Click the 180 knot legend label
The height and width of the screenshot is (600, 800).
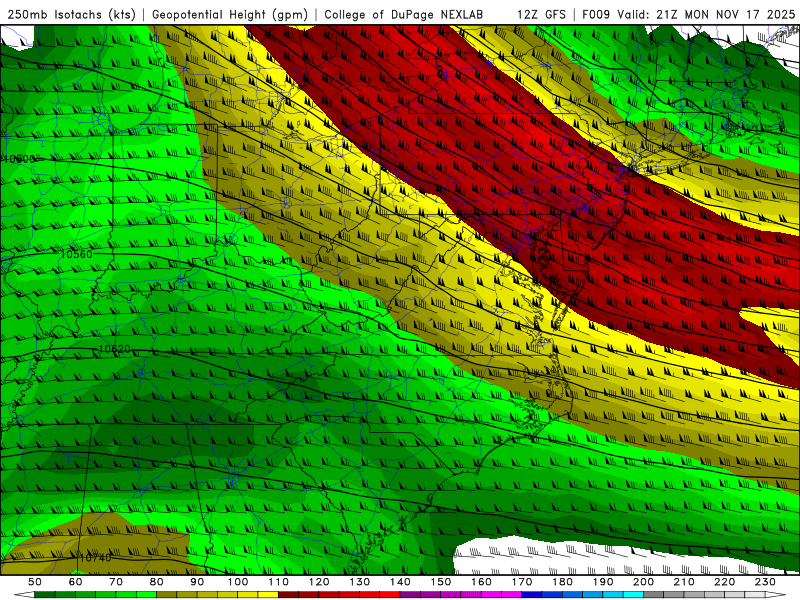tap(562, 582)
